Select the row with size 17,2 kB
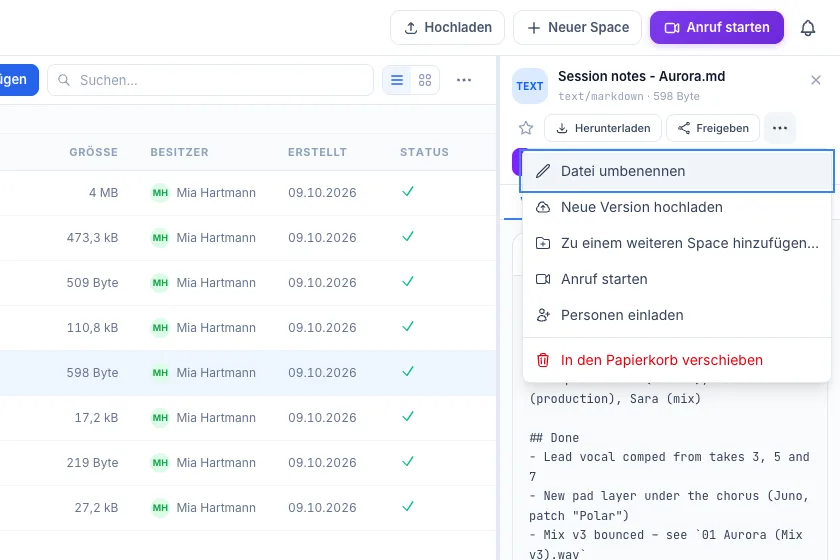The width and height of the screenshot is (840, 560). [x=248, y=418]
